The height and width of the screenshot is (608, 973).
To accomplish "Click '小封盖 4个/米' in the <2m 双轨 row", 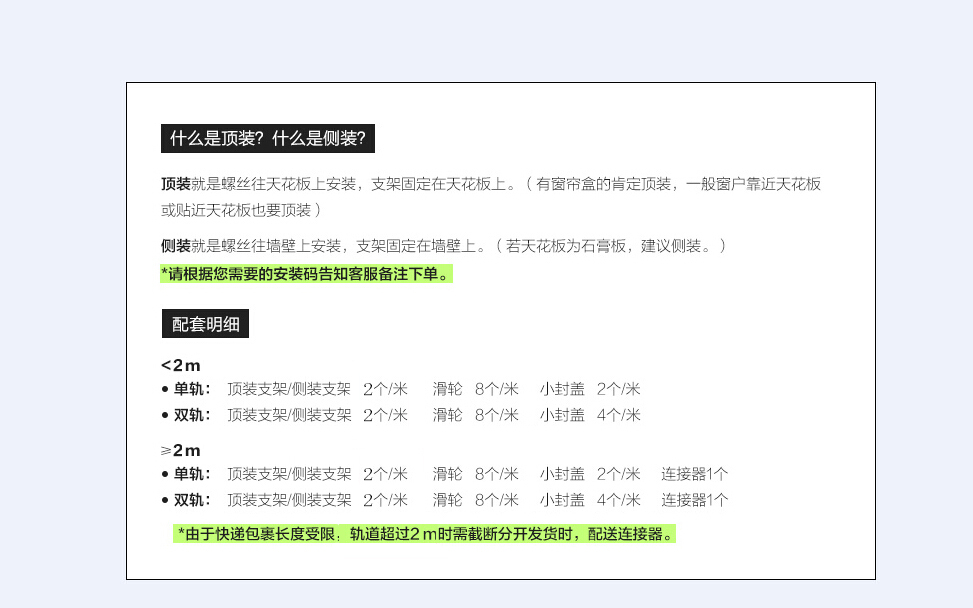I will [x=590, y=415].
